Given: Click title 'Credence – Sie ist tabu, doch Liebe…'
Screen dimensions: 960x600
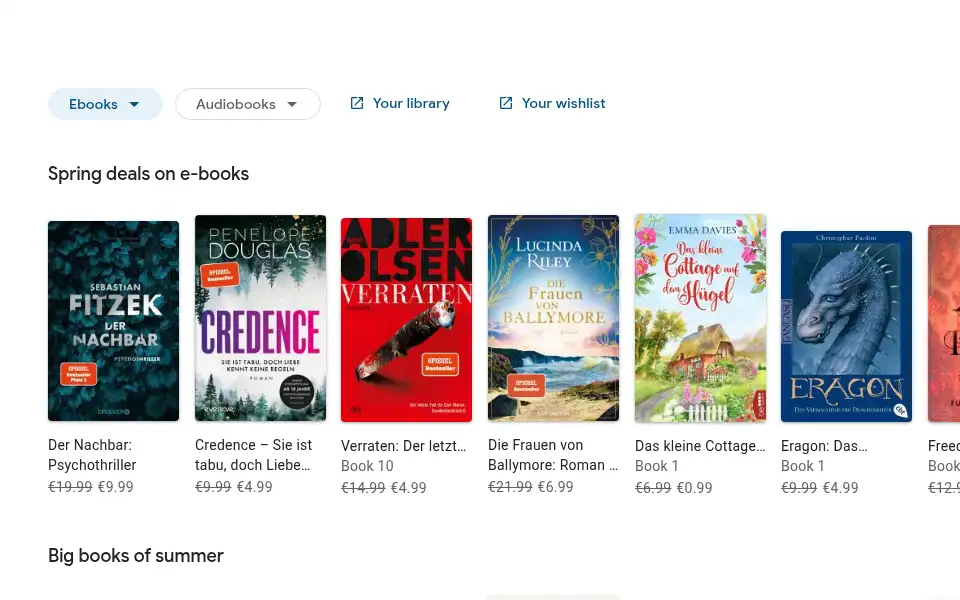Looking at the screenshot, I should 253,455.
